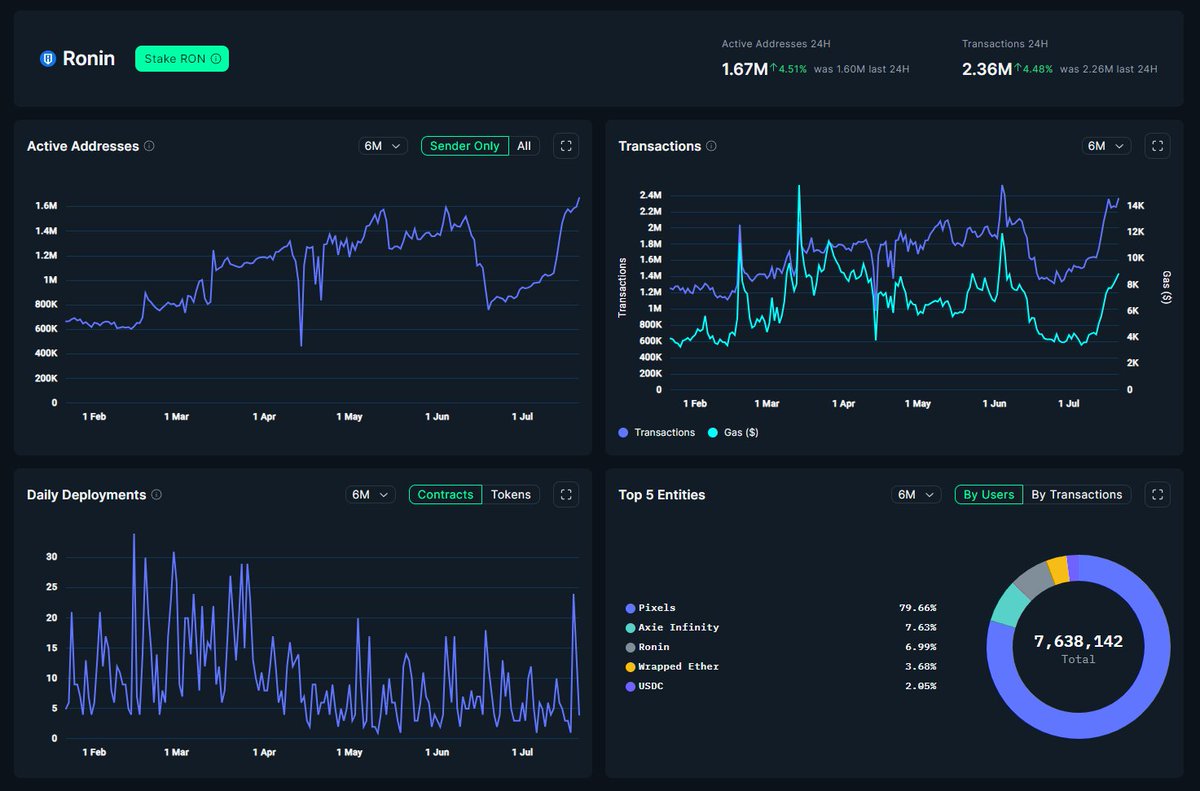Screen dimensions: 1200x791
Task: Click the Transactions 24H label in header
Action: tap(1005, 44)
